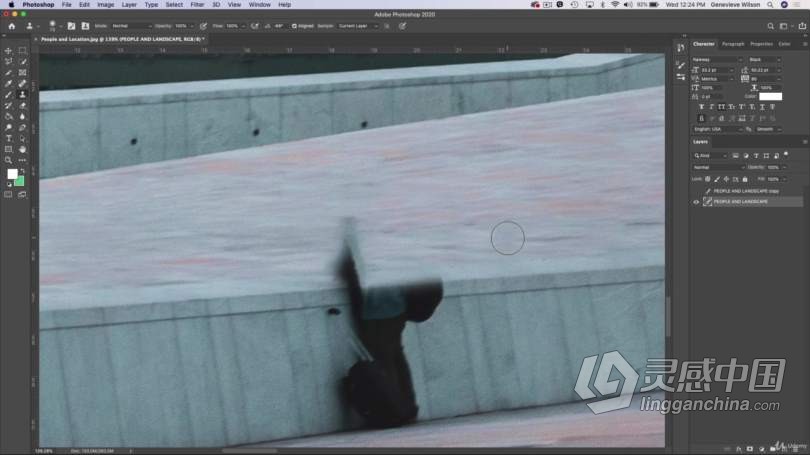The width and height of the screenshot is (810, 455).
Task: Toggle pressure for size button
Action: (402, 26)
